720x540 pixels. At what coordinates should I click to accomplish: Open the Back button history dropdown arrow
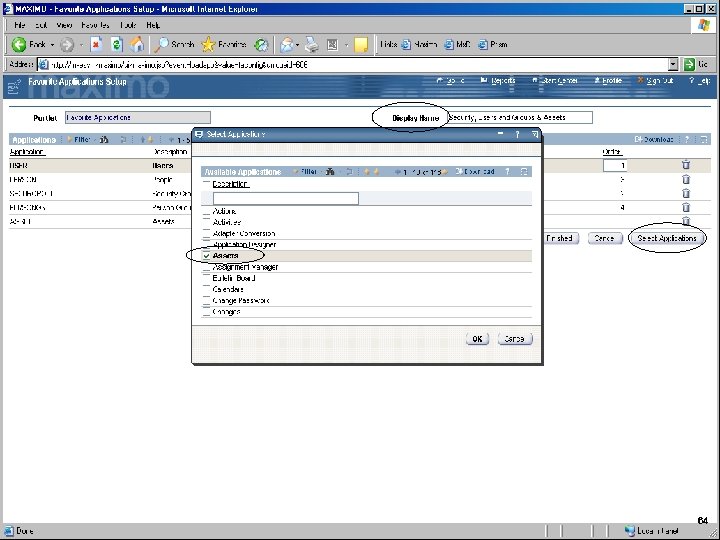[x=52, y=45]
